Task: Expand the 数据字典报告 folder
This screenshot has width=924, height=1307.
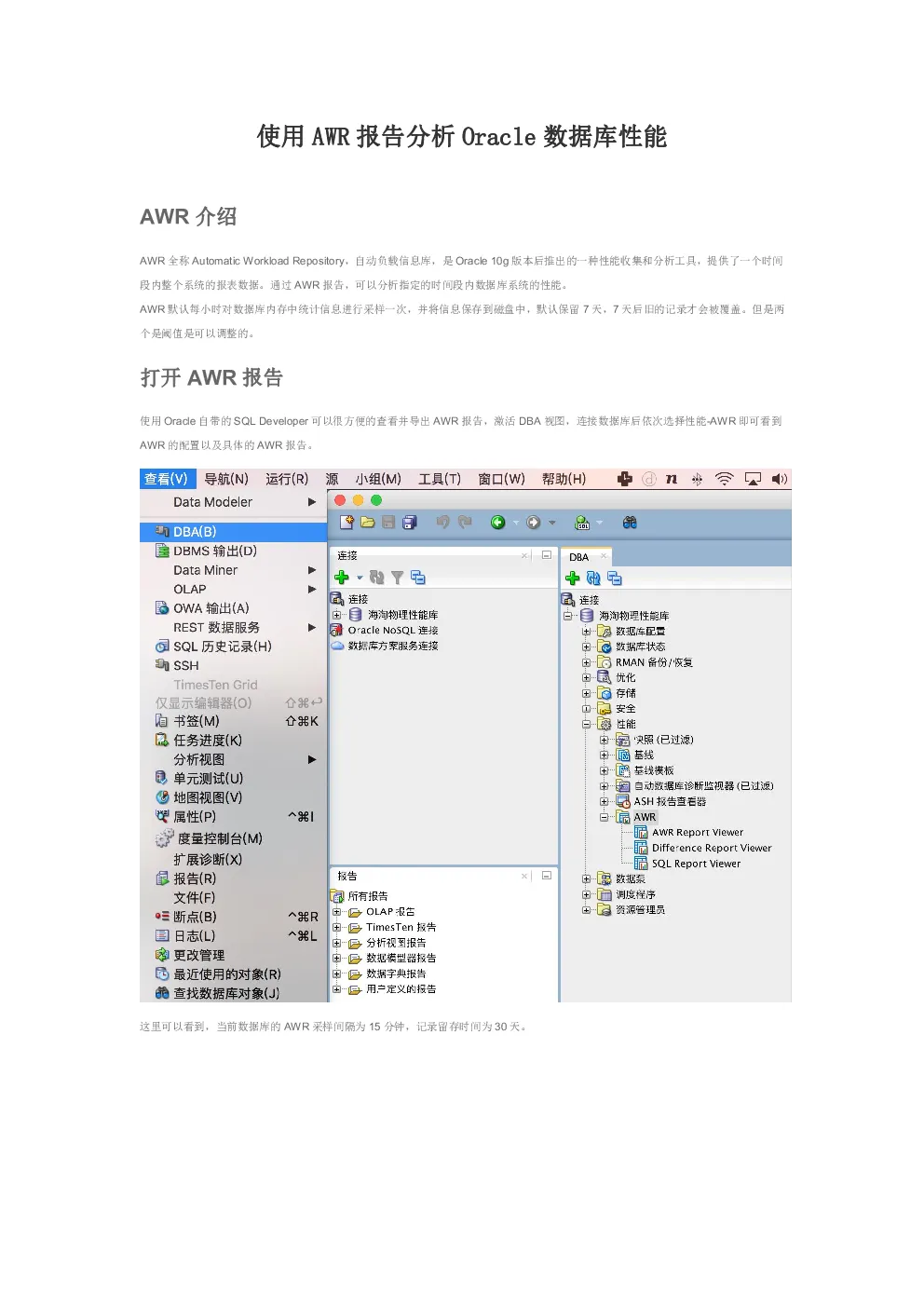Action: [336, 973]
